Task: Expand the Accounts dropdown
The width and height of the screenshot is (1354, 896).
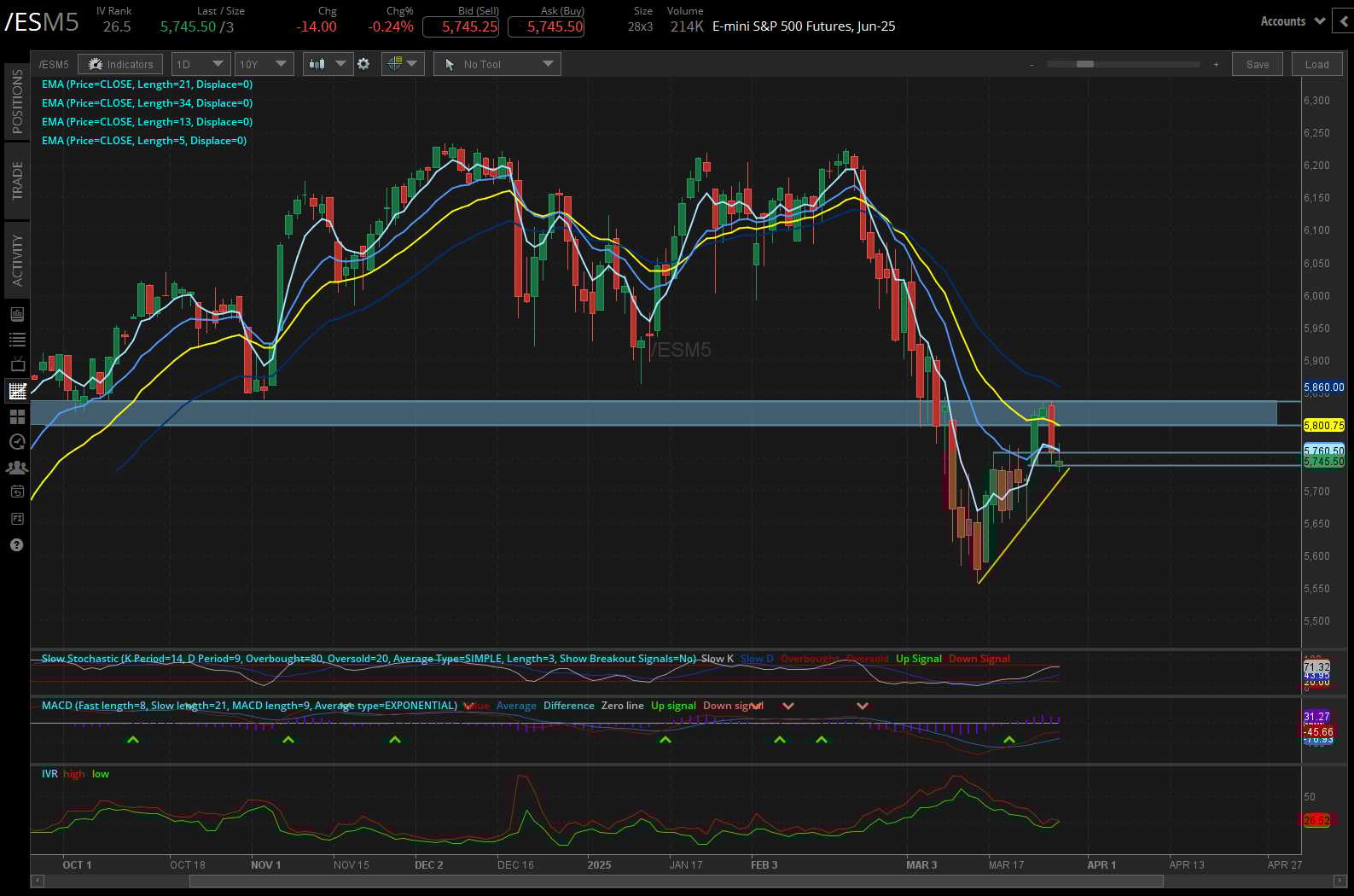Action: (x=1292, y=21)
